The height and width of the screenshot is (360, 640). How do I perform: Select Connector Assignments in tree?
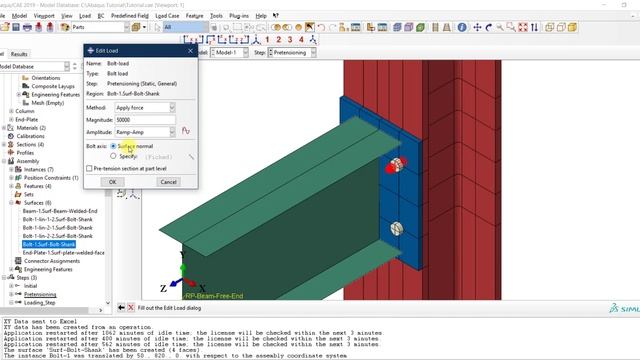point(52,261)
